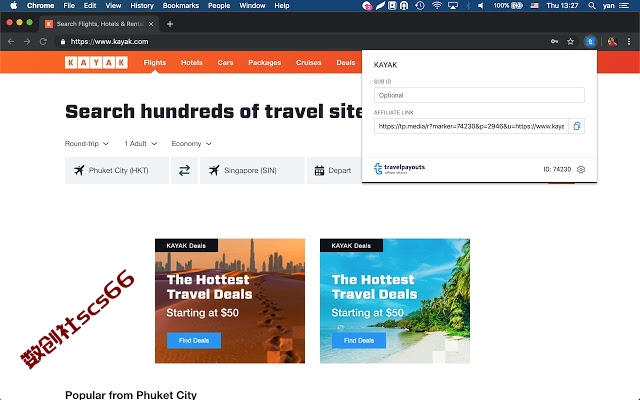Open the Bookmarks menu
Viewport: 640px width, 400px height.
[180, 5]
